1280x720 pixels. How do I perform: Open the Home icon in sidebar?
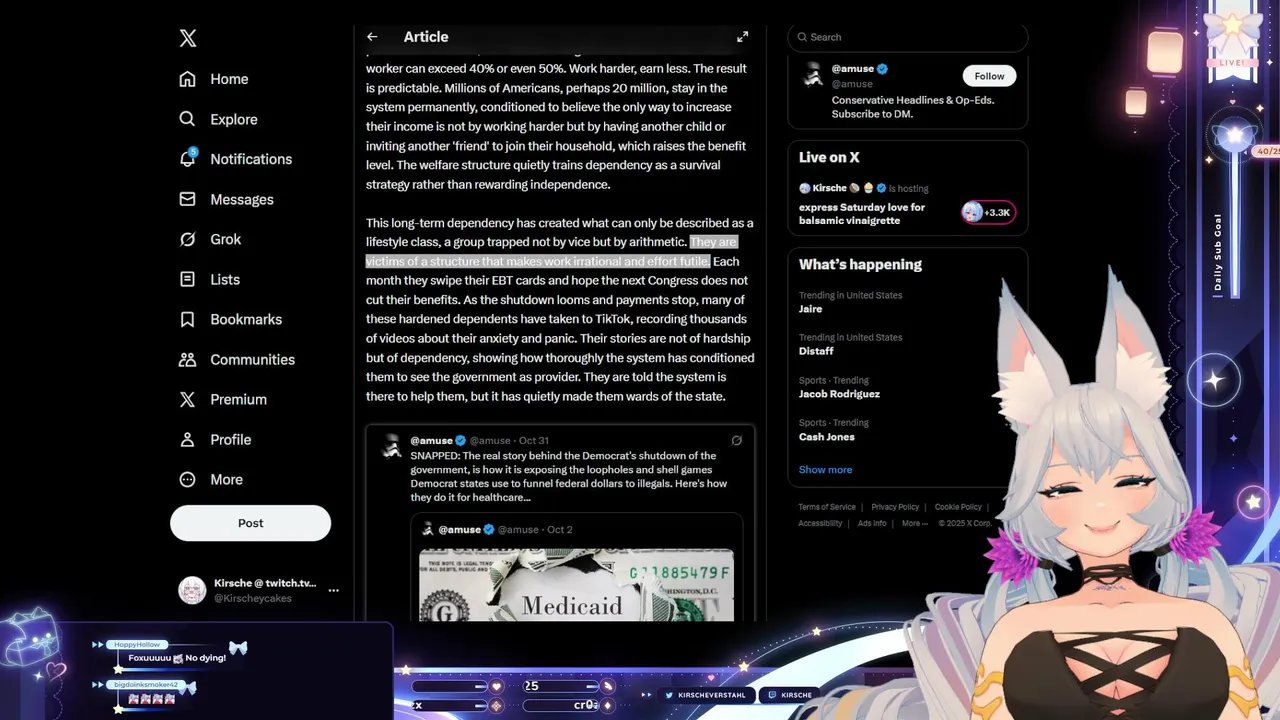pyautogui.click(x=187, y=79)
